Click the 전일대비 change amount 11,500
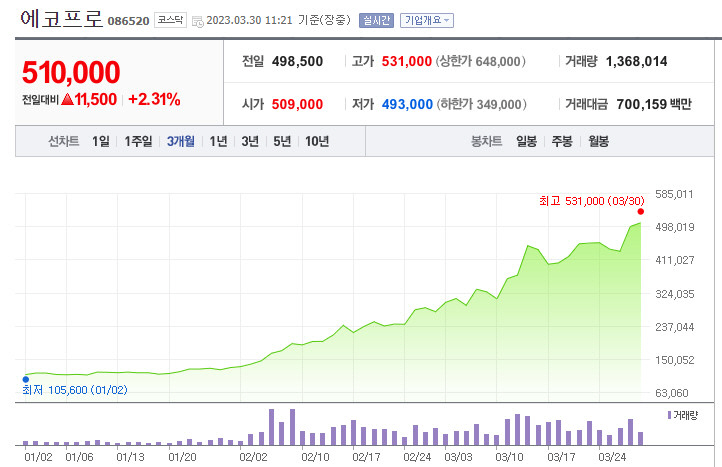The width and height of the screenshot is (722, 467). 96,99
